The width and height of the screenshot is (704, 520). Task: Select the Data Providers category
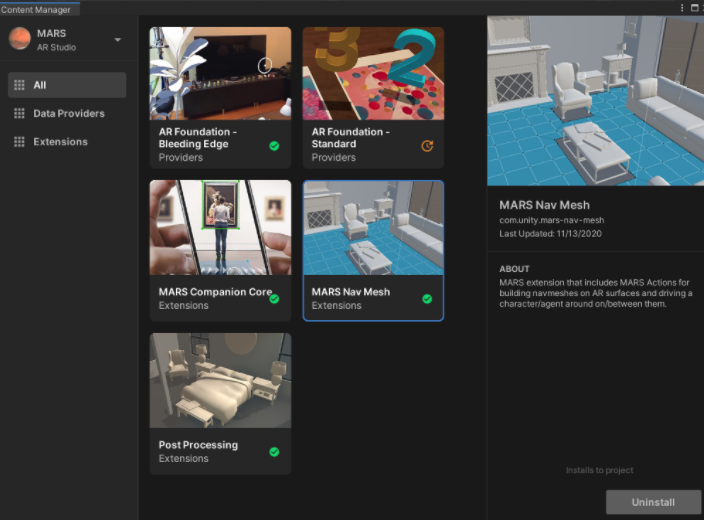(68, 113)
